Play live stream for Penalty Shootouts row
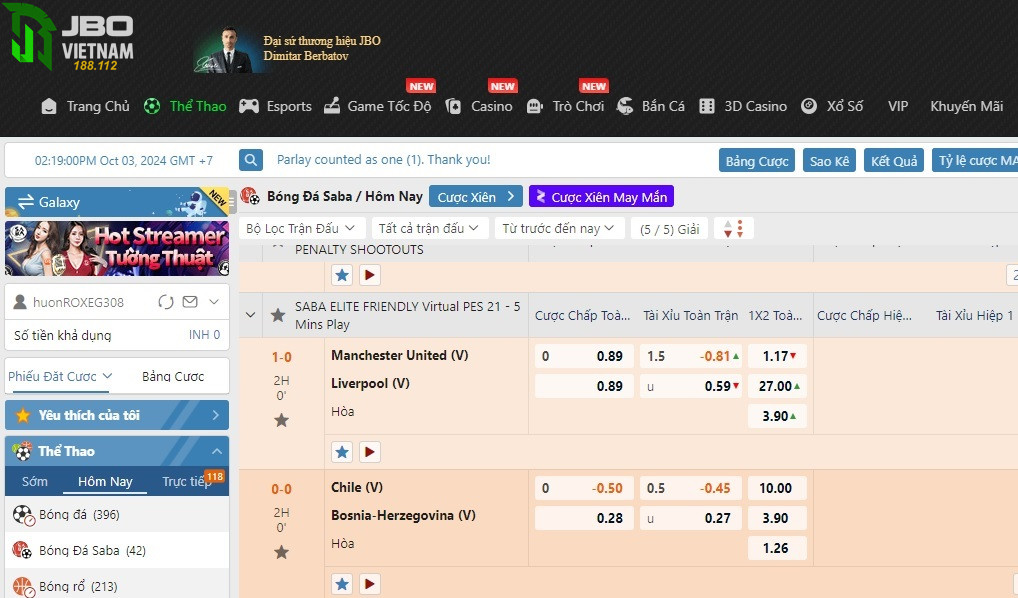The width and height of the screenshot is (1018, 598). point(369,275)
